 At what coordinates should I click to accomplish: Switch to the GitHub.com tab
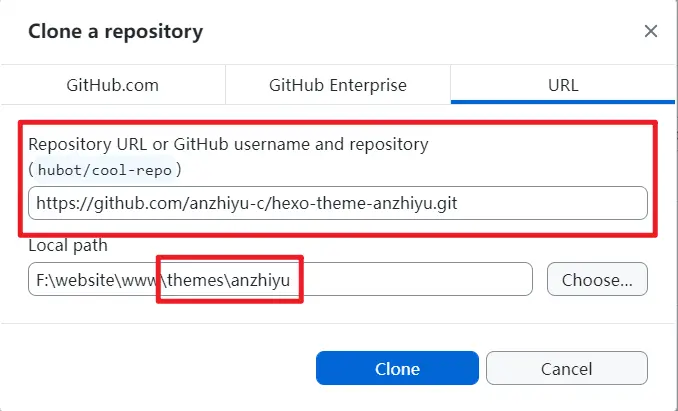click(113, 85)
